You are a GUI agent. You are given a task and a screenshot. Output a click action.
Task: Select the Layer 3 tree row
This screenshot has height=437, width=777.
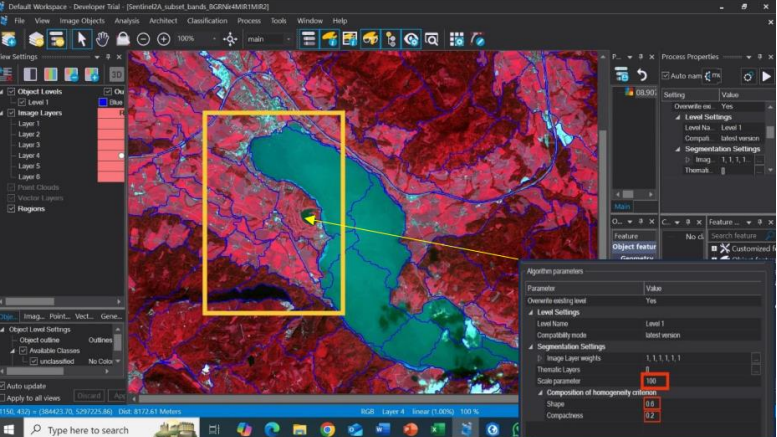pyautogui.click(x=29, y=145)
